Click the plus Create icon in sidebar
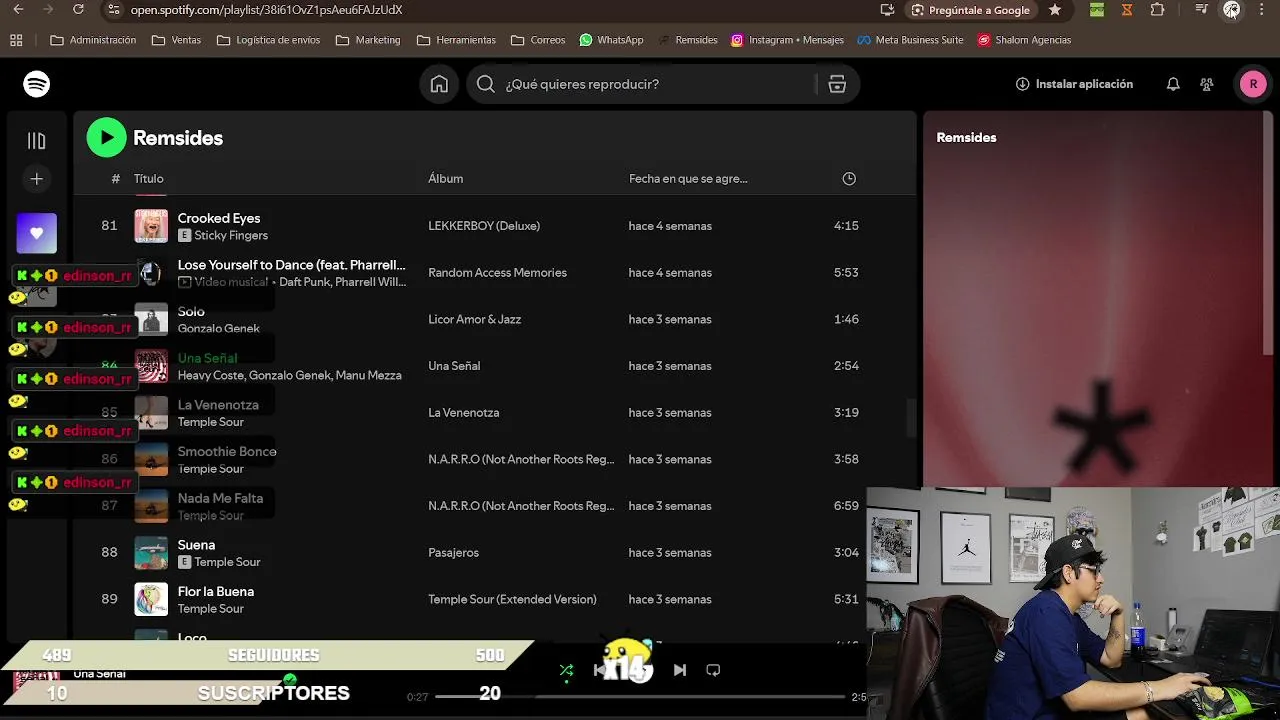The image size is (1280, 720). 36,179
